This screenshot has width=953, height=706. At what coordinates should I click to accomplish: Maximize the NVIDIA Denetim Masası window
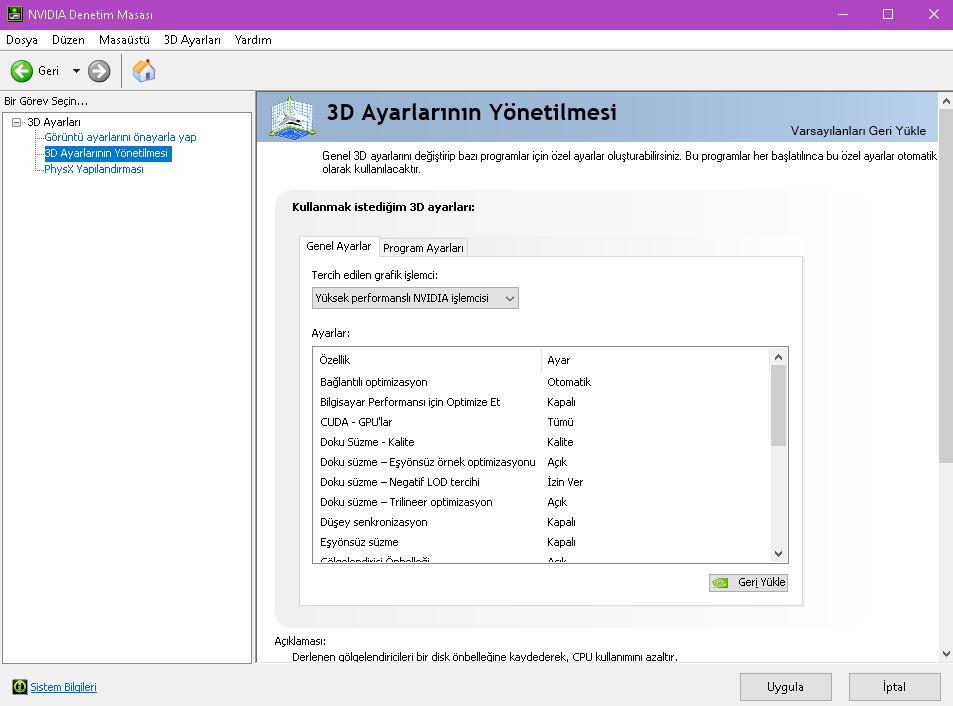point(888,15)
